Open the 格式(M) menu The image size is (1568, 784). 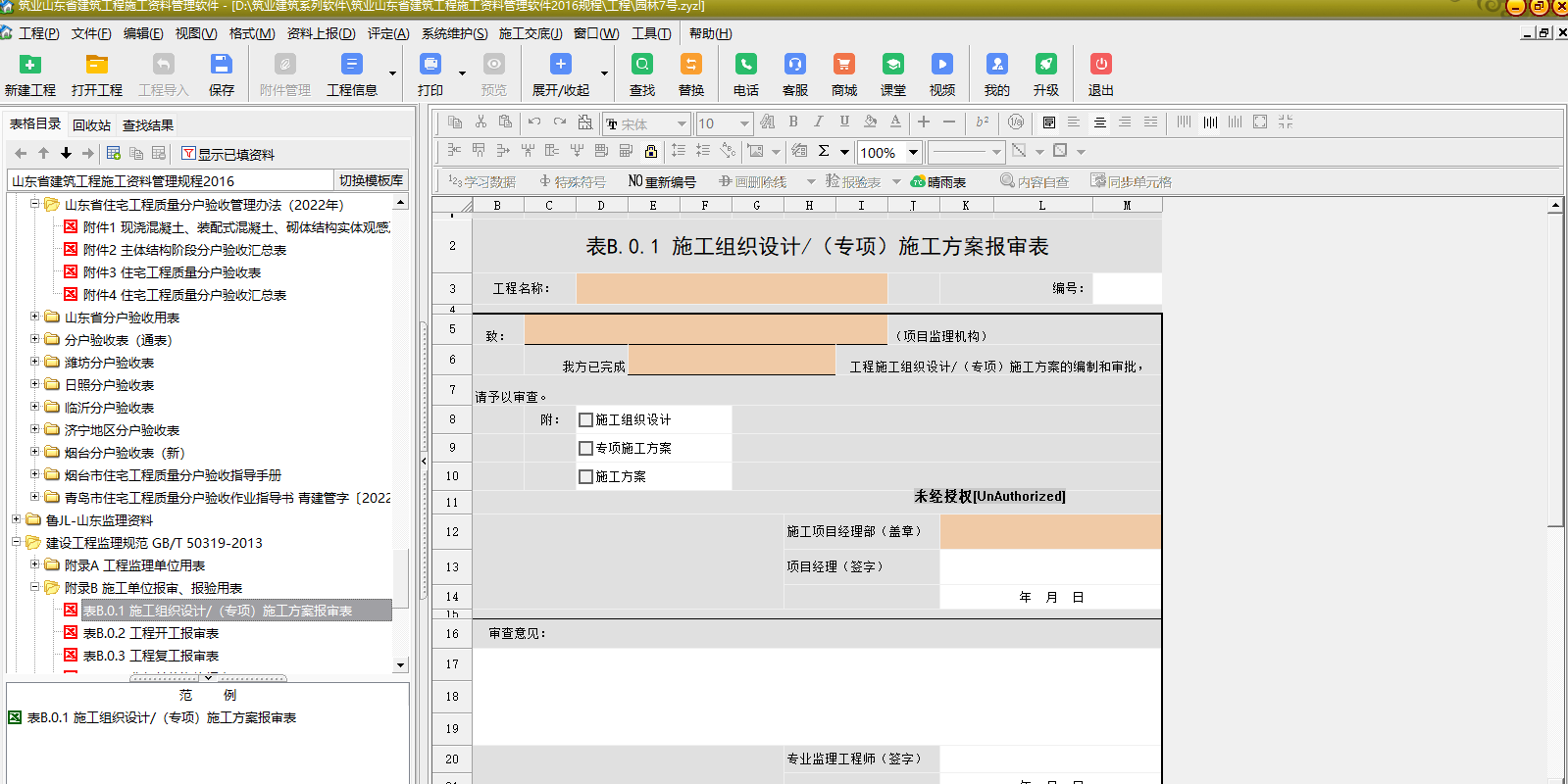pos(251,33)
